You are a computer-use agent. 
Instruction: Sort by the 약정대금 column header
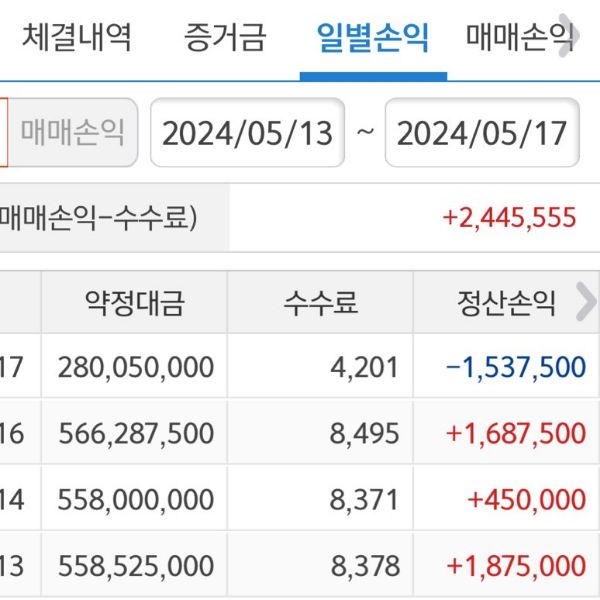[134, 303]
